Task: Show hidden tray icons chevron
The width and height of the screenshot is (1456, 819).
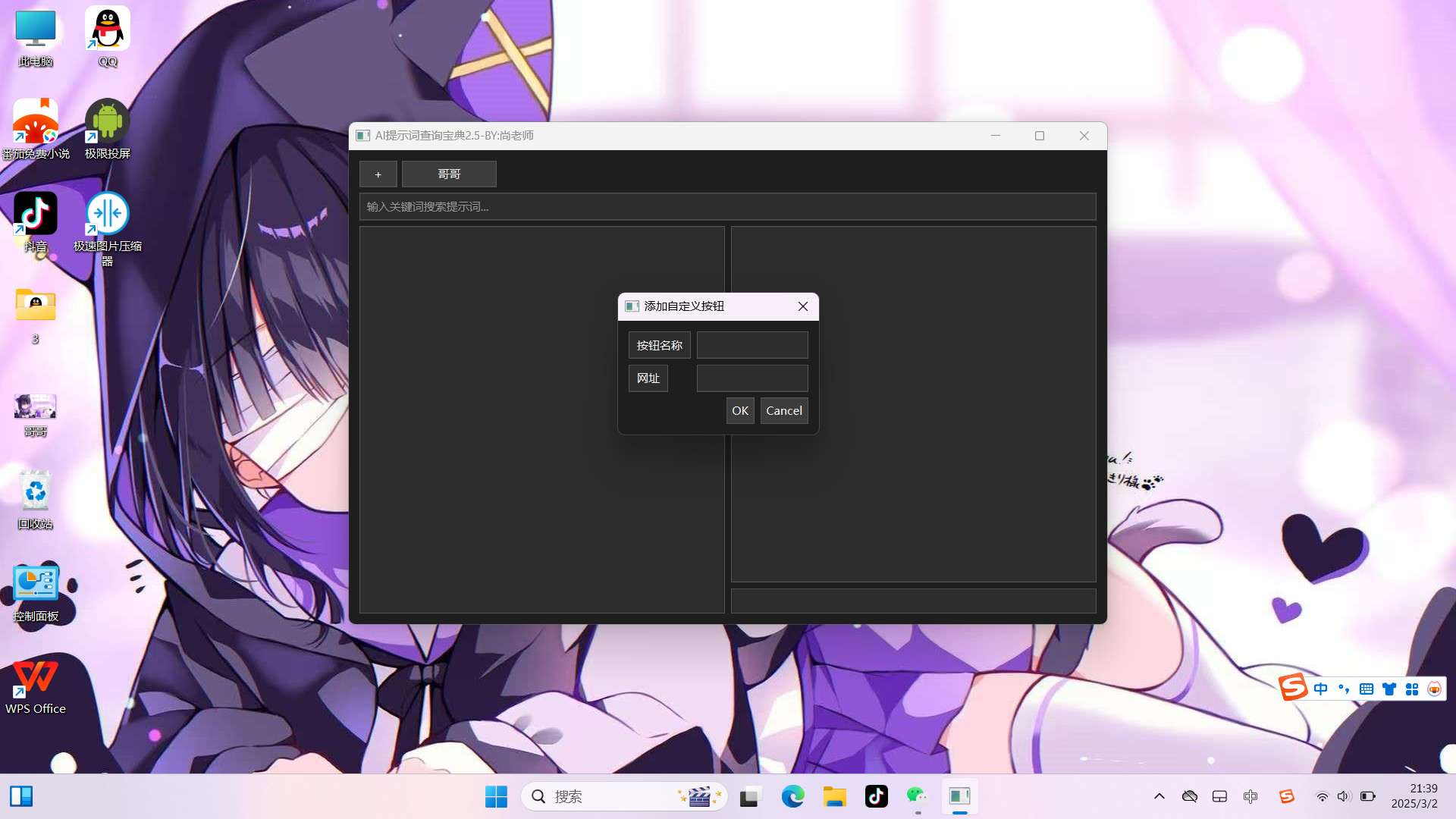Action: [x=1159, y=796]
